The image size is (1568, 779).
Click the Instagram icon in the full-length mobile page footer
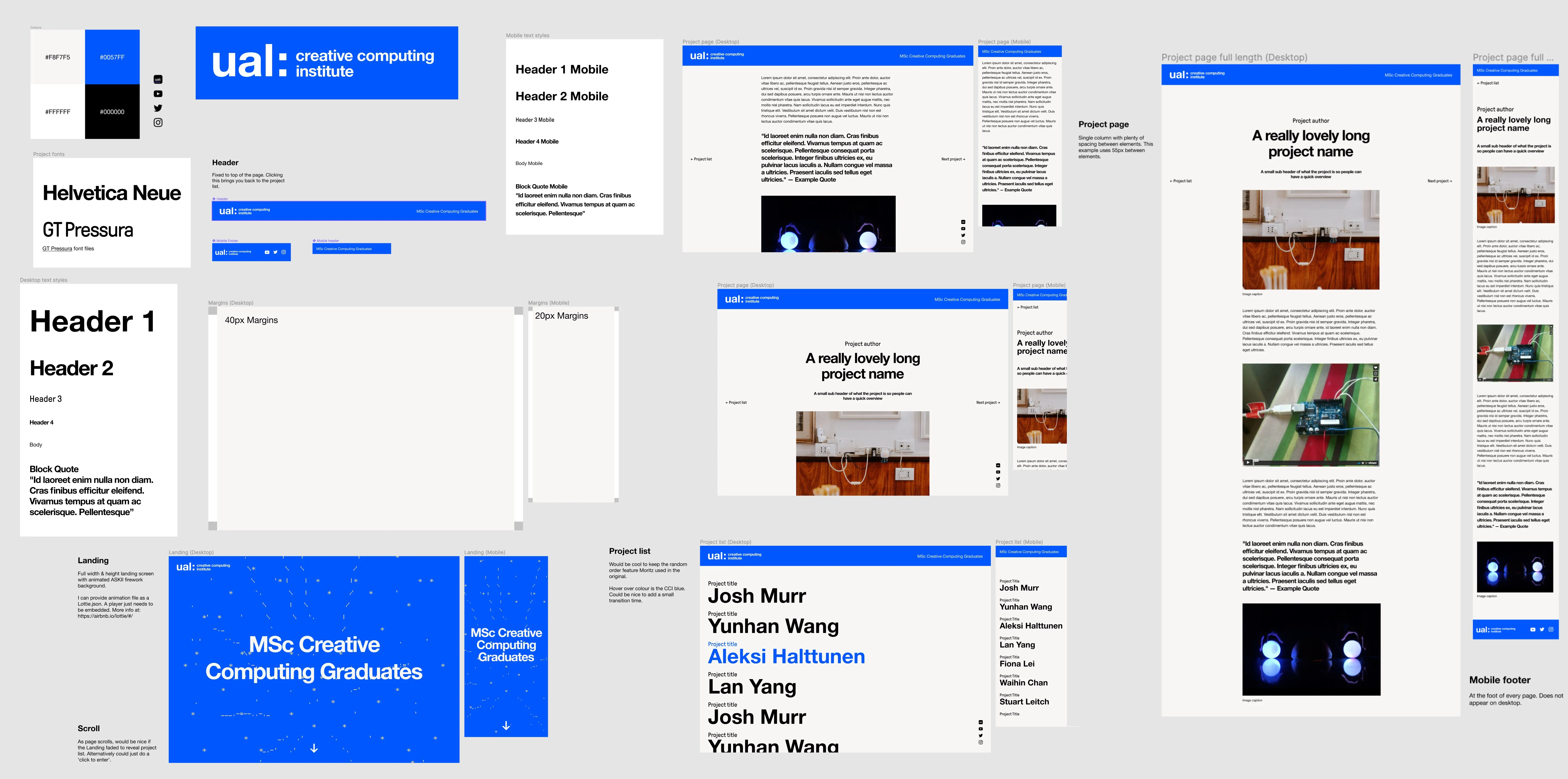[1551, 630]
